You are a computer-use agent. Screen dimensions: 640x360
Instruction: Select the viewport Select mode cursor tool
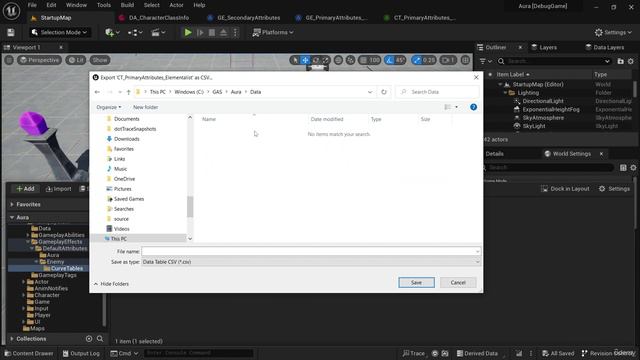pos(295,60)
